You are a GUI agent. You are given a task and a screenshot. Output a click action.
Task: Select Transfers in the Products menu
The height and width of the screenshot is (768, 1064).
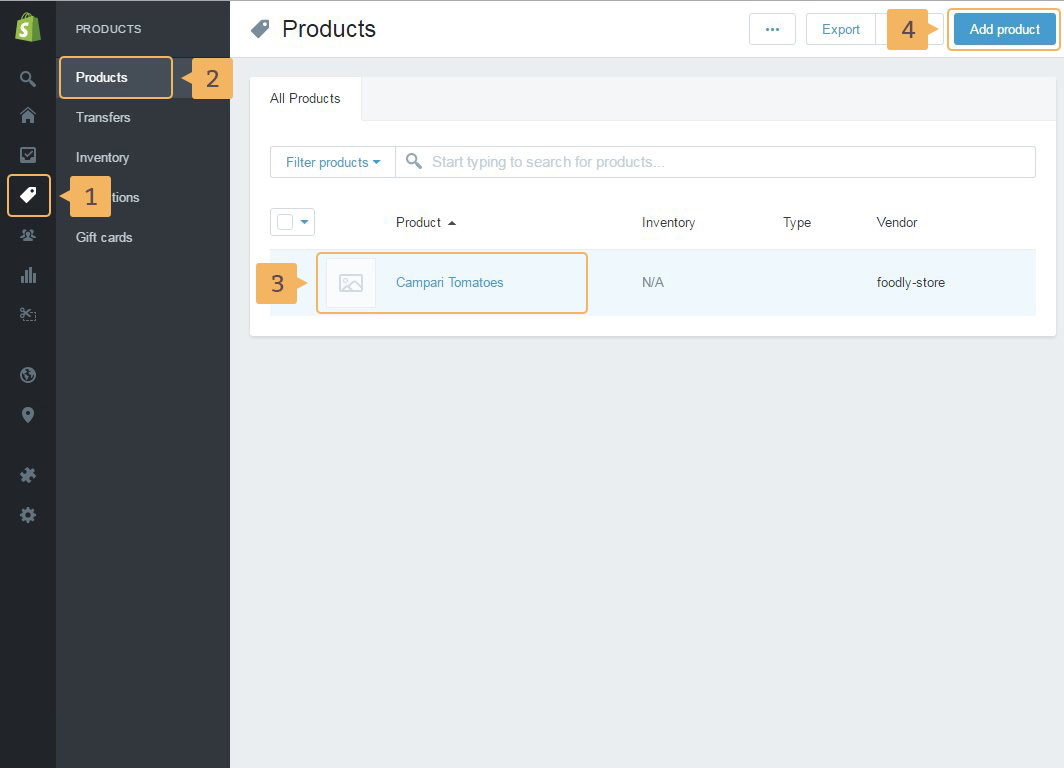pos(103,117)
